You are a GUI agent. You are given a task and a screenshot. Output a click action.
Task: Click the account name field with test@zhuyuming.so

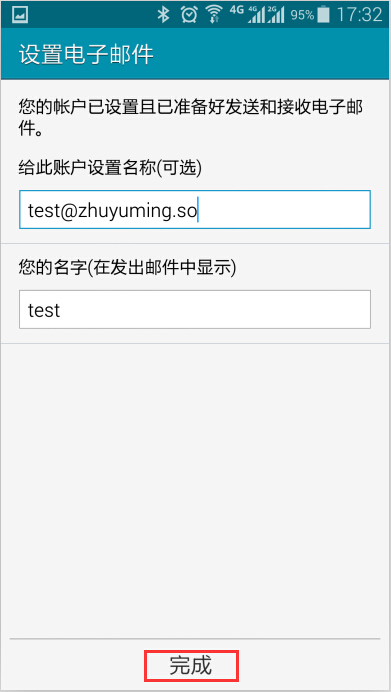point(195,210)
